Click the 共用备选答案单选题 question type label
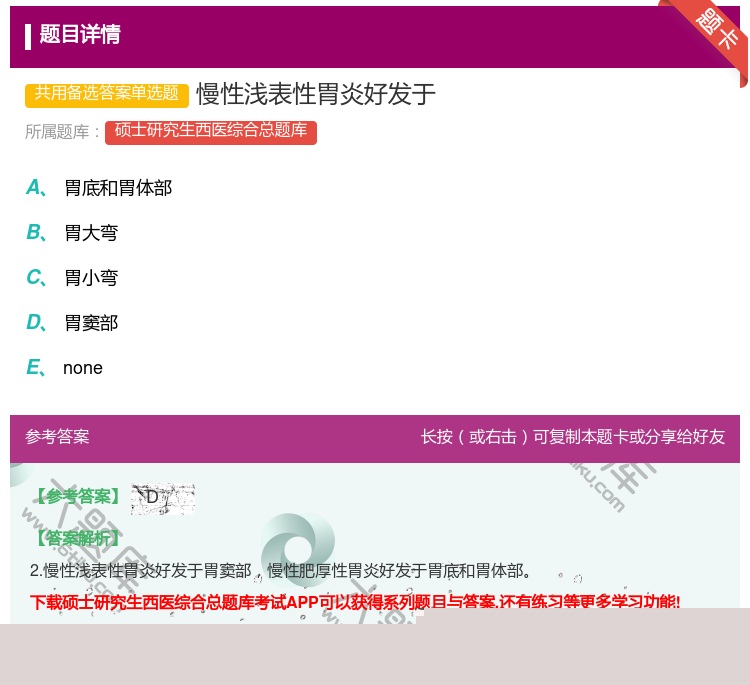Screen dimensions: 750x685 pyautogui.click(x=107, y=94)
